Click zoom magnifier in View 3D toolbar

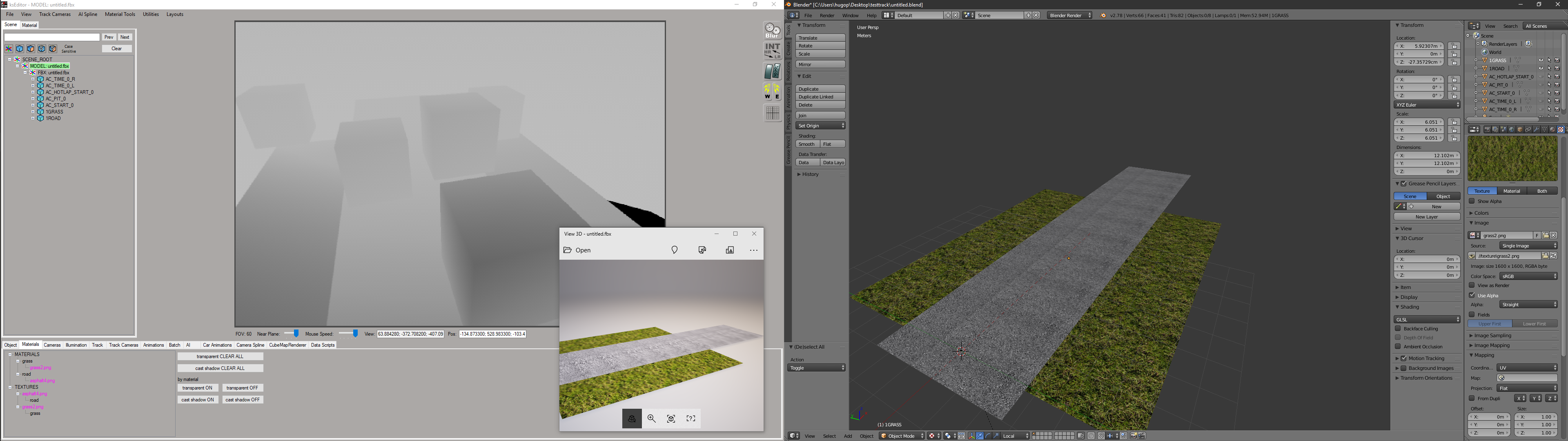[x=651, y=419]
